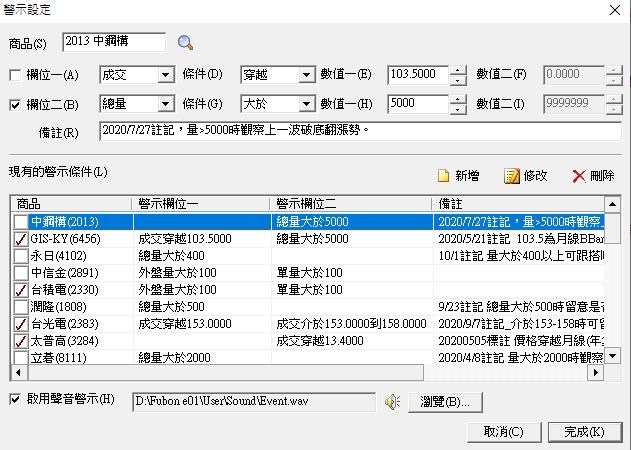631x450 pixels.
Task: Click the speaker icon to preview sound
Action: pyautogui.click(x=393, y=402)
